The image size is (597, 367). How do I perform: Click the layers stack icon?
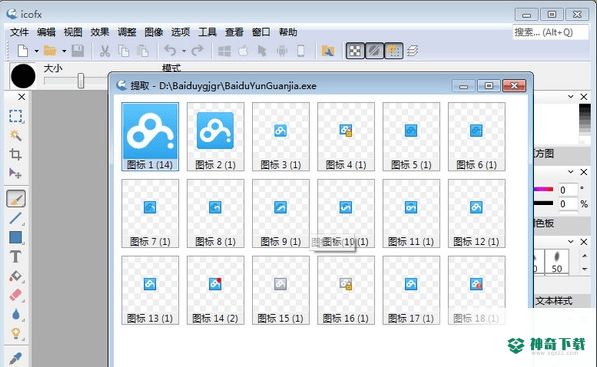click(412, 51)
